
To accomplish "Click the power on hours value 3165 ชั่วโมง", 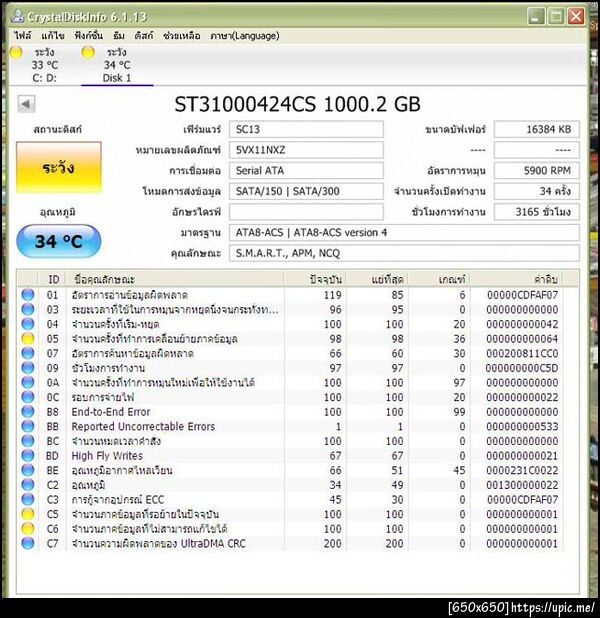I will (x=537, y=212).
